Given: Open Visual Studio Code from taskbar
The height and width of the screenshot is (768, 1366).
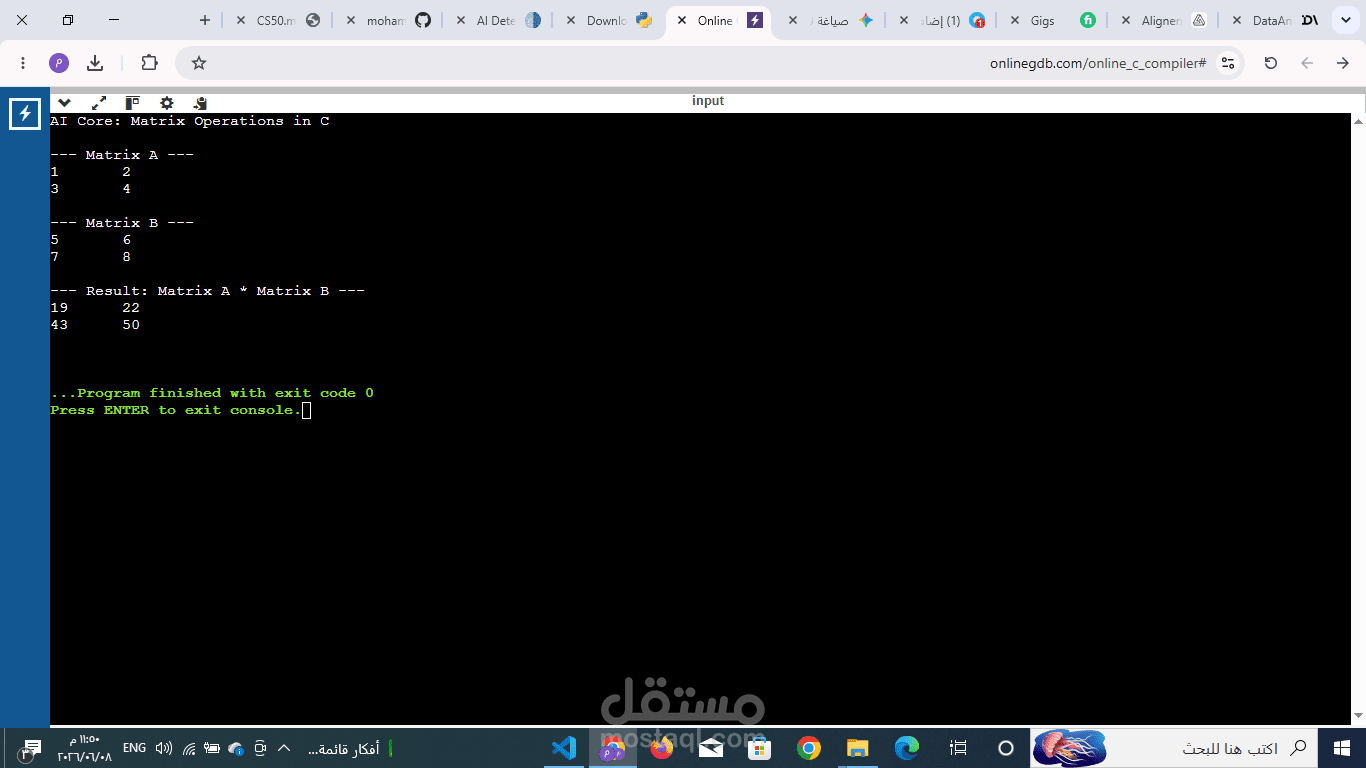Looking at the screenshot, I should pos(564,748).
